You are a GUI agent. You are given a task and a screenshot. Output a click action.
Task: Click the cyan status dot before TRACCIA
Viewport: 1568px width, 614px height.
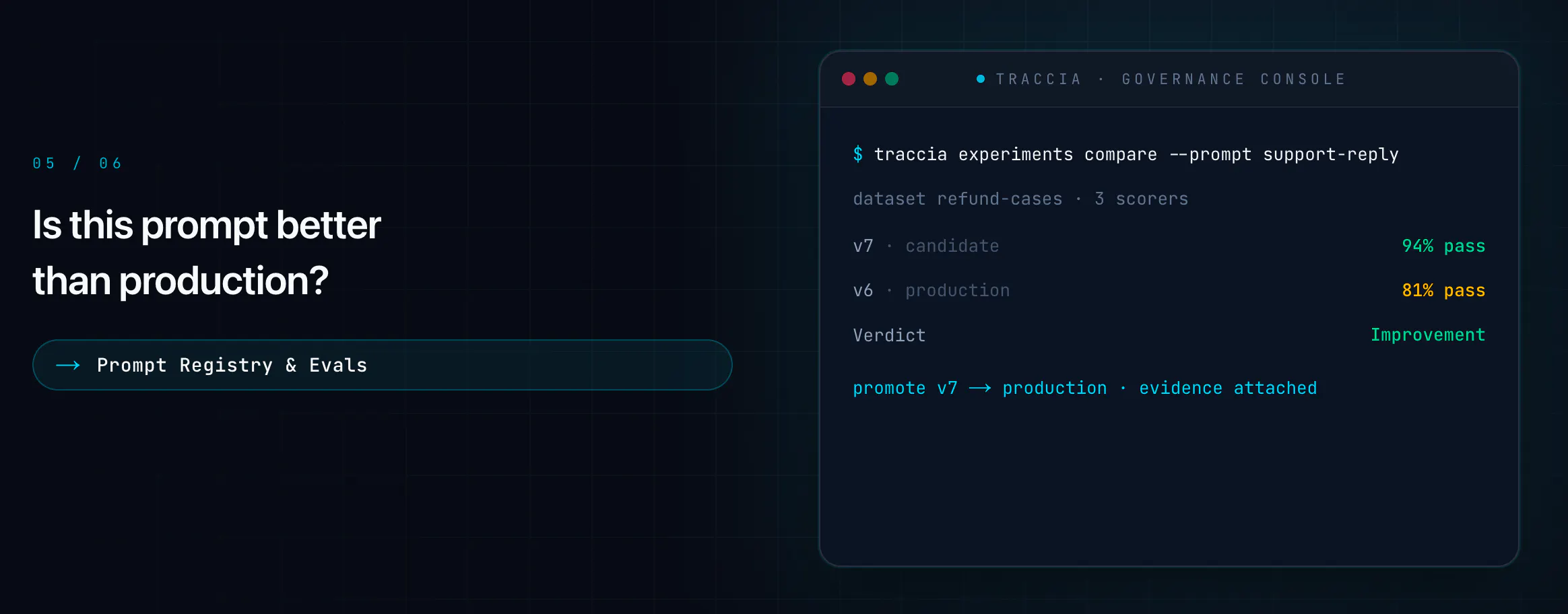[981, 79]
